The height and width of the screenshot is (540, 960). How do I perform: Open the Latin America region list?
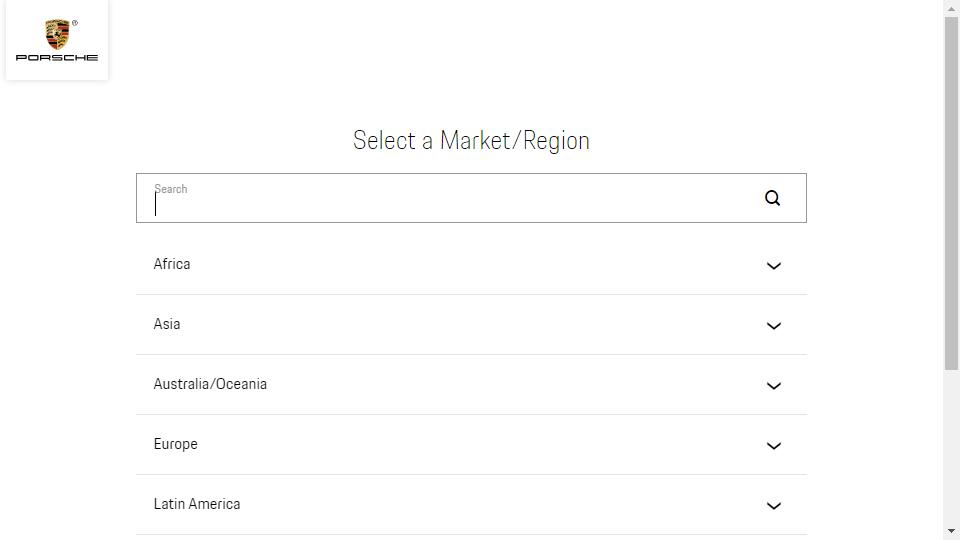[x=197, y=504]
